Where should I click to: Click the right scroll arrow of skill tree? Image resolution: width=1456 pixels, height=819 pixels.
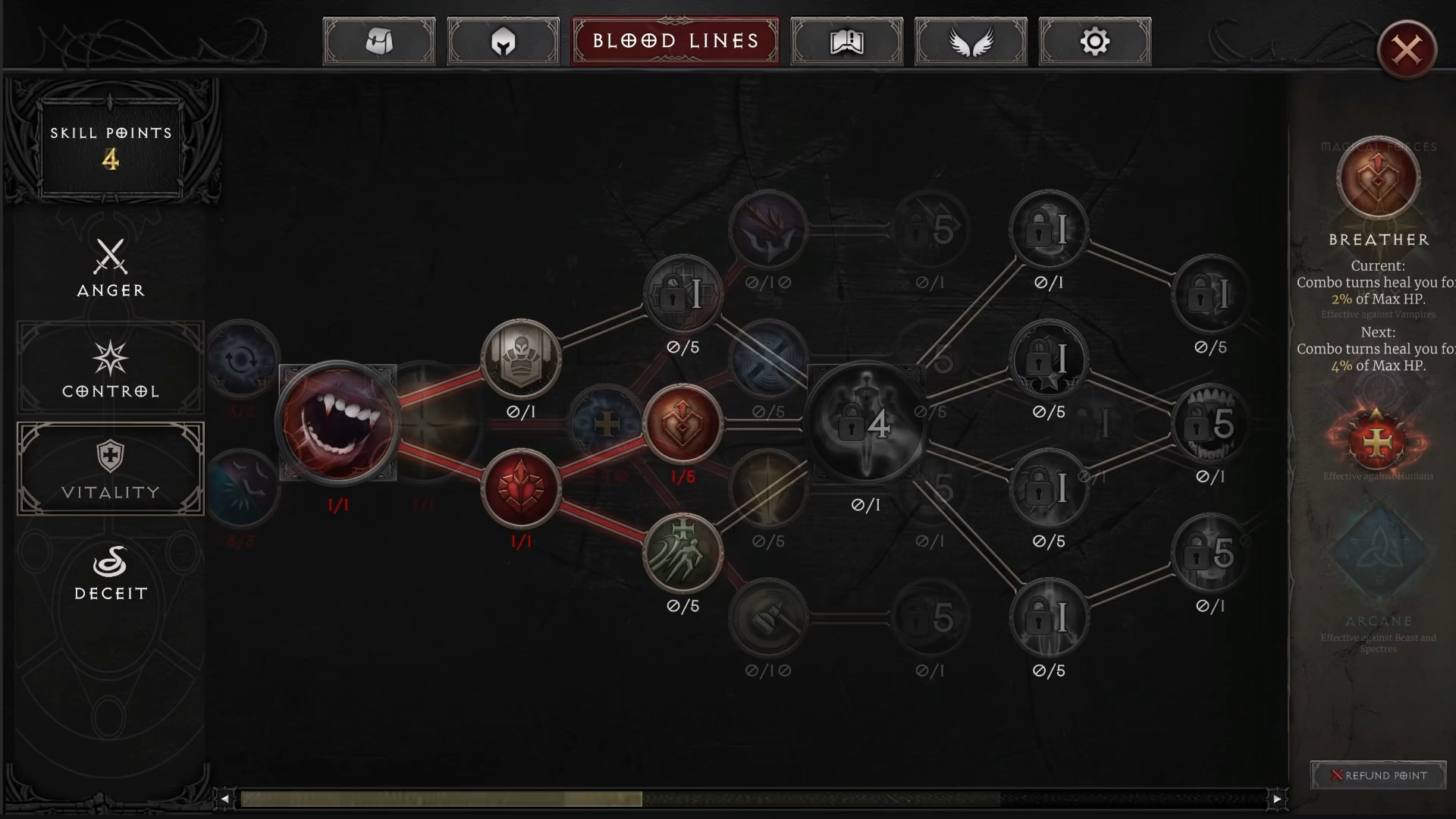[1277, 799]
